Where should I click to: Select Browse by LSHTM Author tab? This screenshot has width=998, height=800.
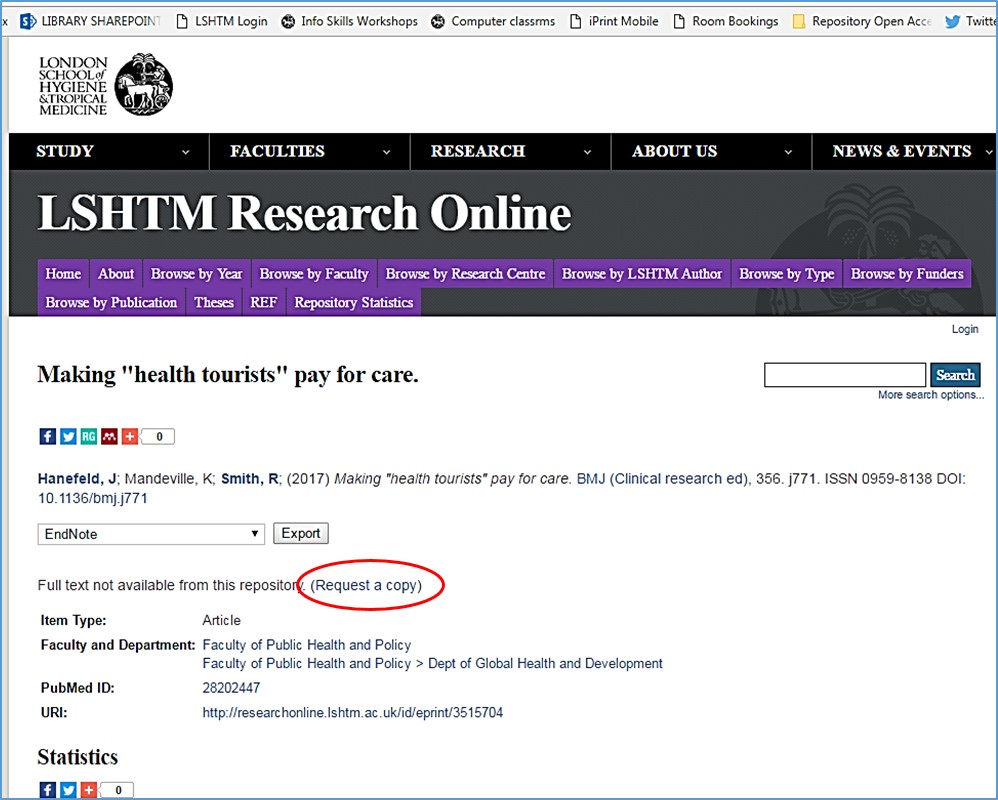641,274
